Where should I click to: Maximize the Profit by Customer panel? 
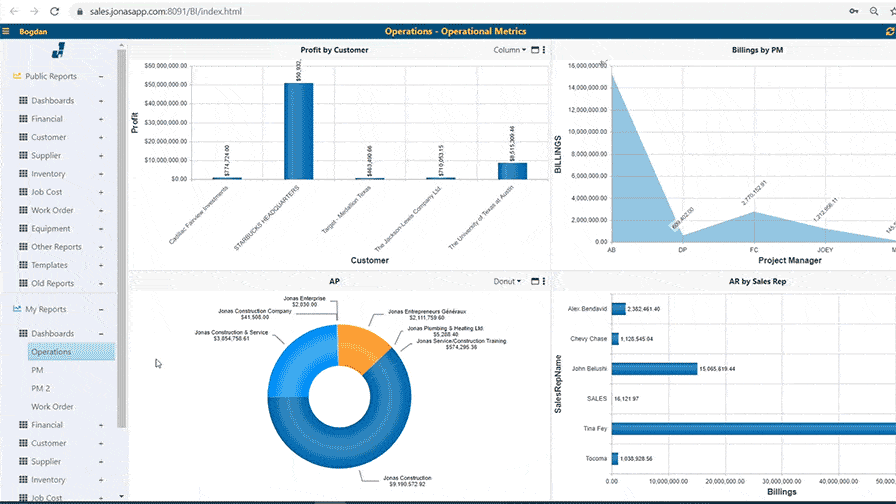535,50
